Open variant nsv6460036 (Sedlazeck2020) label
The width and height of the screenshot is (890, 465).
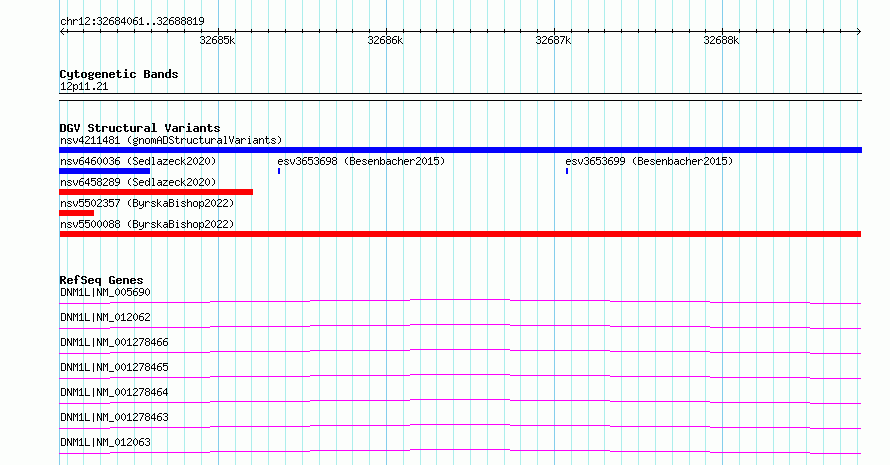tap(138, 161)
